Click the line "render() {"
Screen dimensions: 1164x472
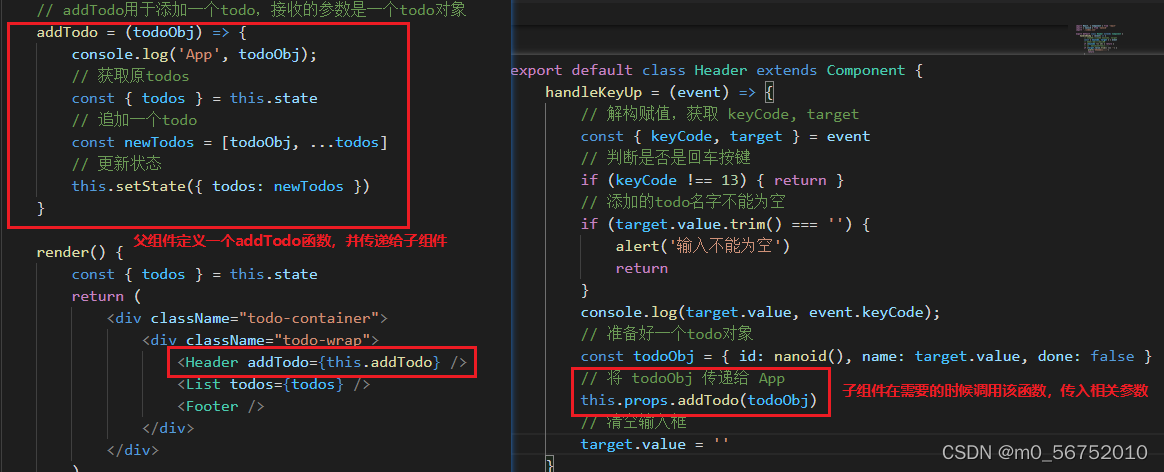(79, 252)
